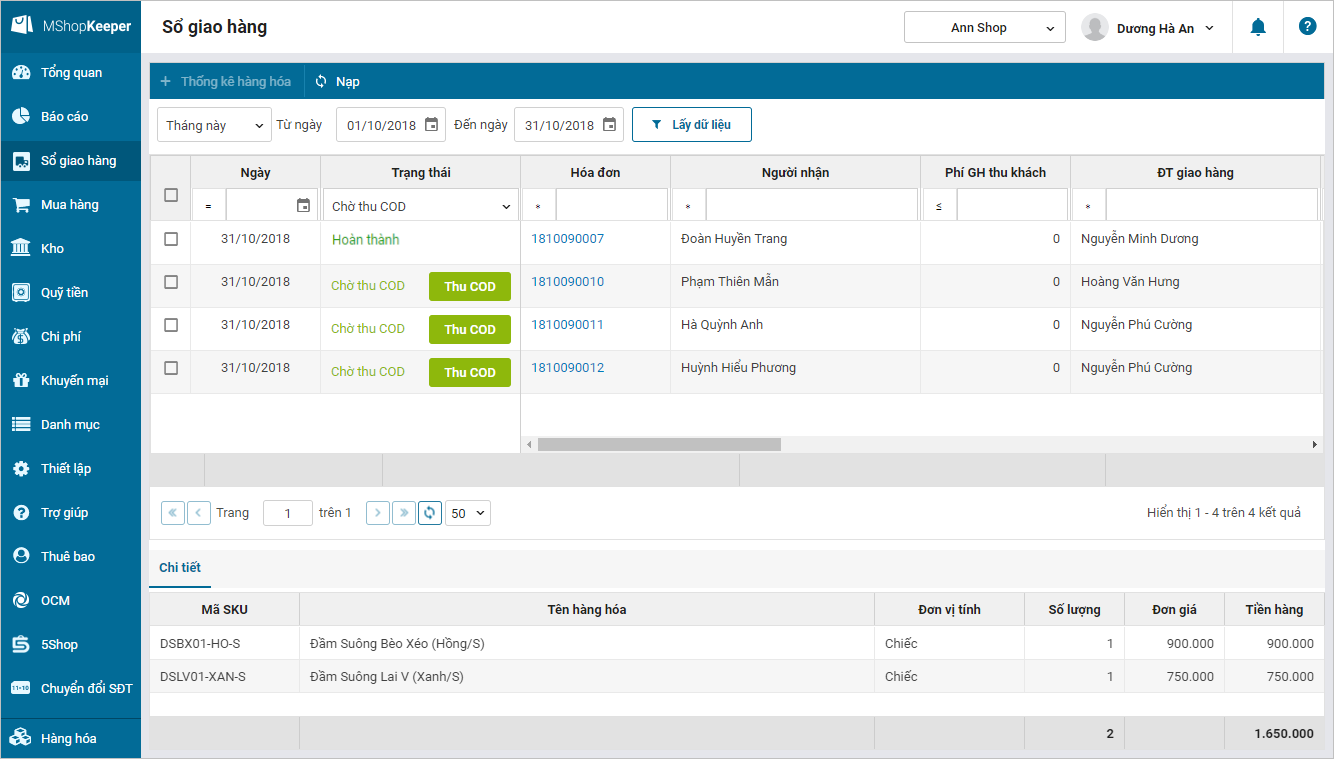Open the Tháng này period dropdown
Screen dimensions: 1334x759
215,125
